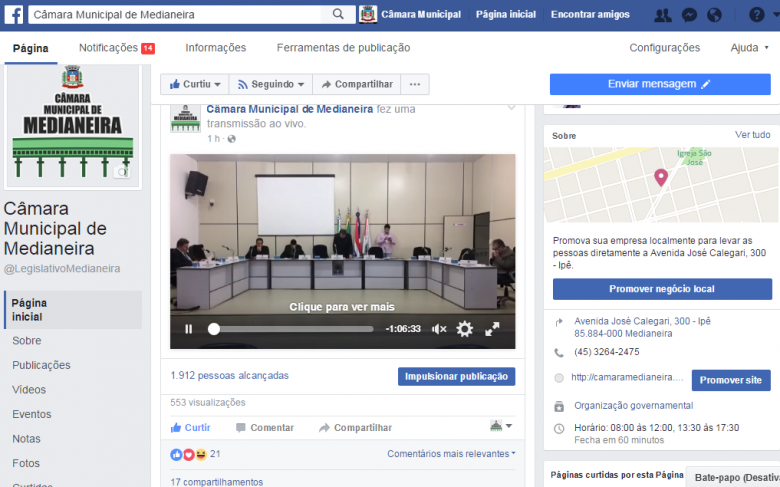Click the Promover negócio local button
780x487 pixels.
click(x=662, y=289)
